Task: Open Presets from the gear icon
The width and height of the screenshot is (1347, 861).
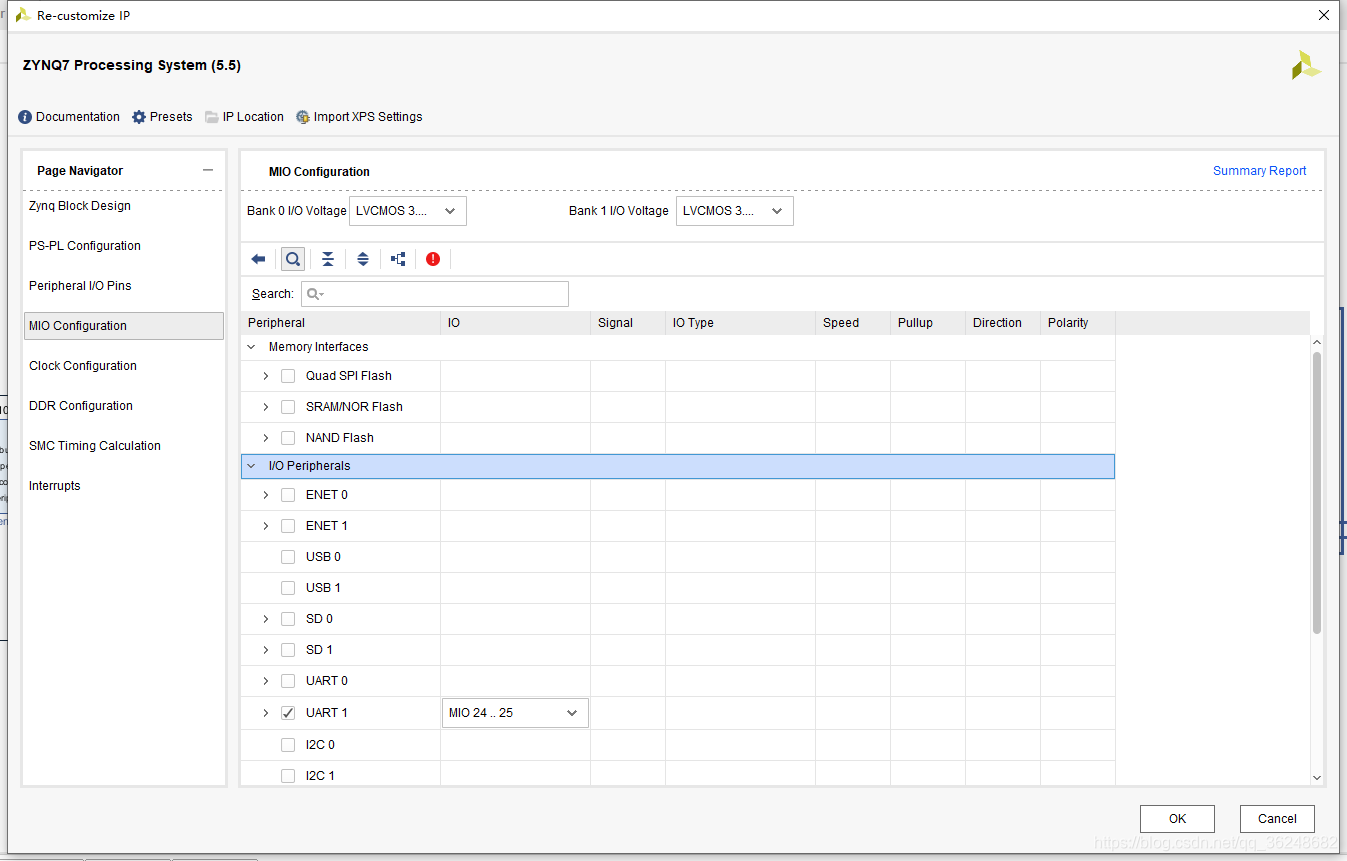Action: (139, 117)
